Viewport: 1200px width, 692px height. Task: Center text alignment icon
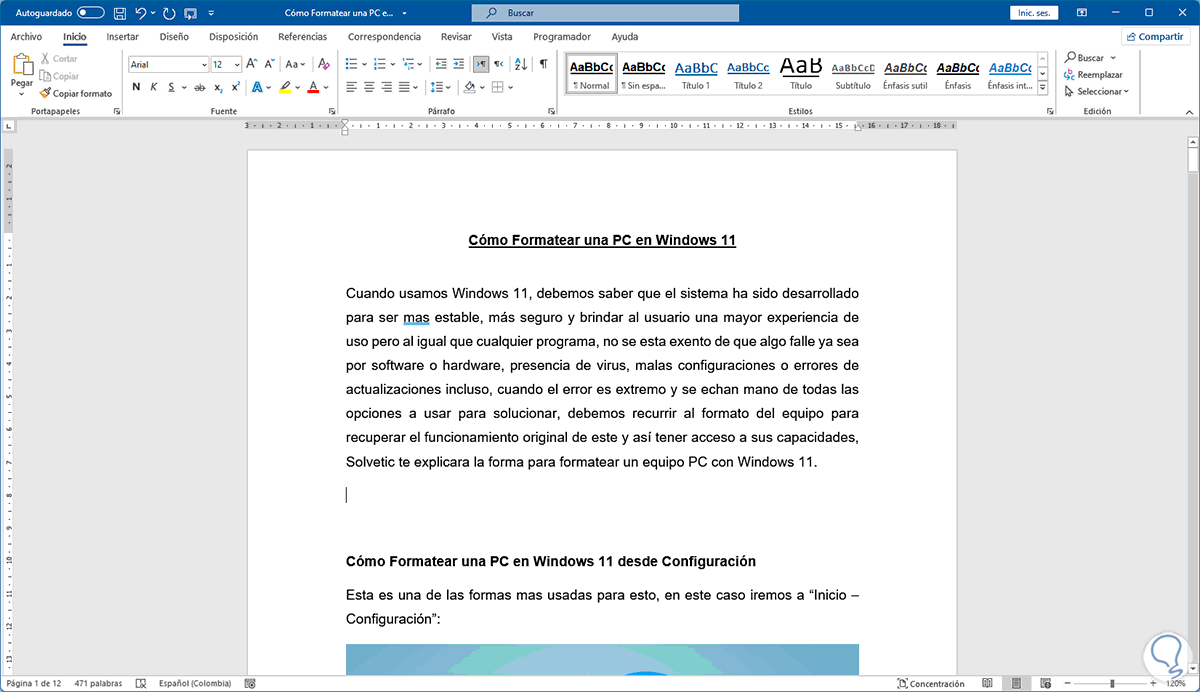click(x=370, y=87)
